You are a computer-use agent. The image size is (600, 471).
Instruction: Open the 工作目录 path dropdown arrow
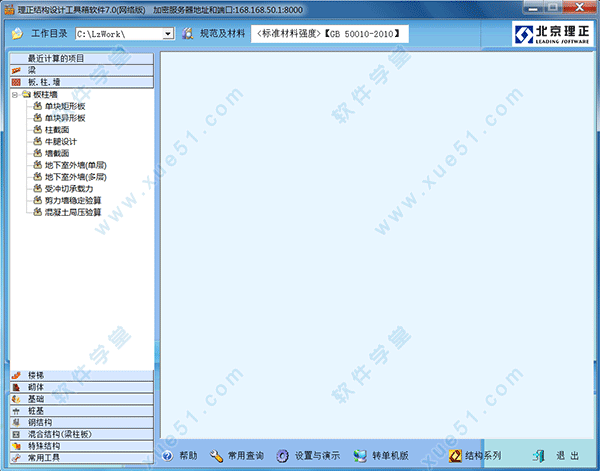[168, 34]
